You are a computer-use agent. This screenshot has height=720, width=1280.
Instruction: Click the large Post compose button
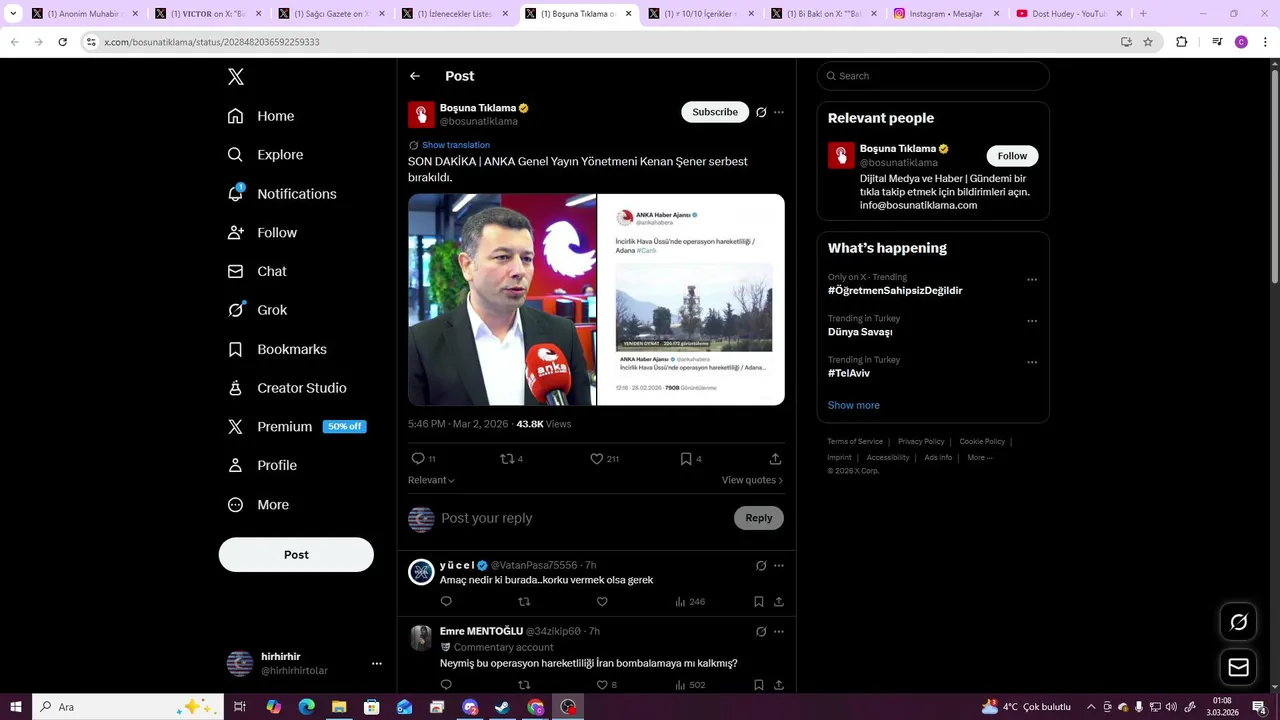click(x=296, y=555)
